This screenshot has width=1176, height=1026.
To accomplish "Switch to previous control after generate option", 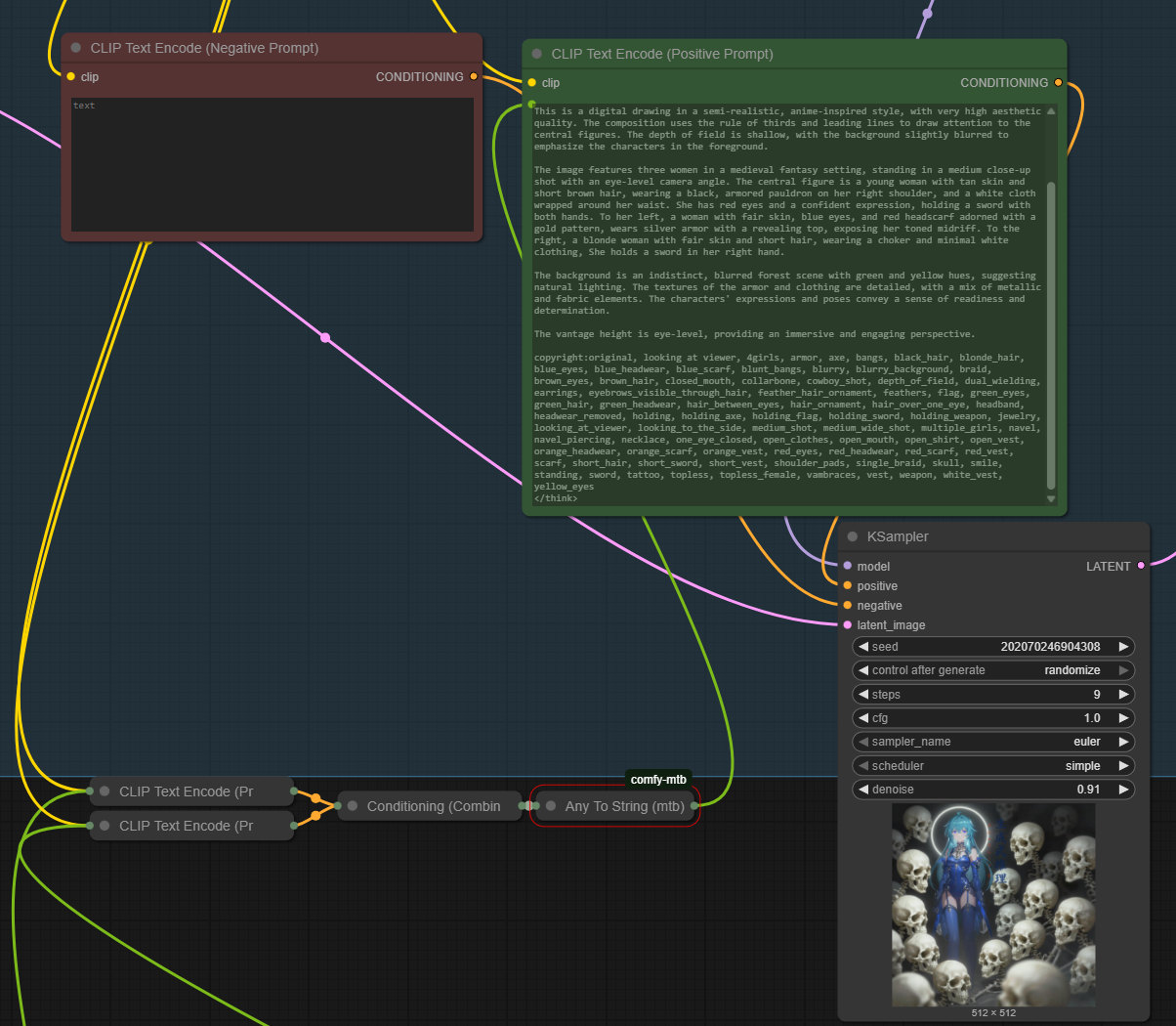I will (863, 670).
